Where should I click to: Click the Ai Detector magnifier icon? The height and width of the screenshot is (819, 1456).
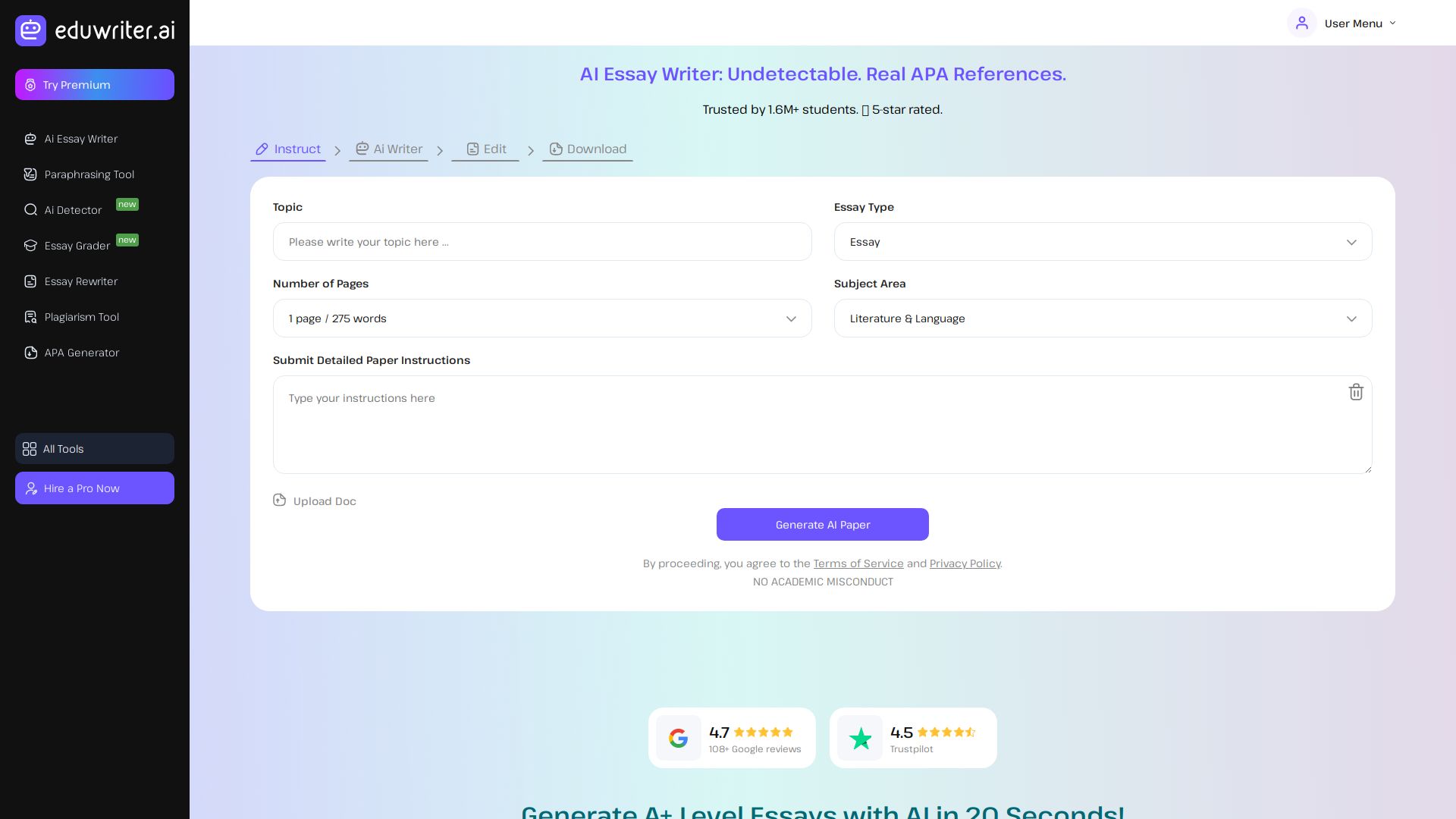(x=30, y=210)
